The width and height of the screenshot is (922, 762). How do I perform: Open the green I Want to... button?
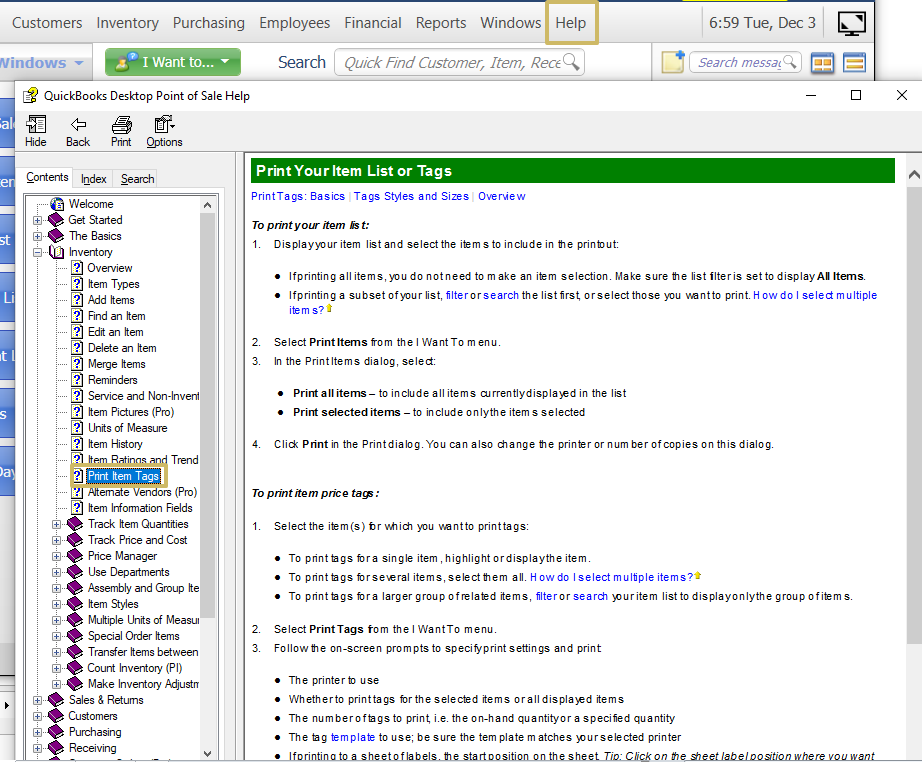pyautogui.click(x=172, y=61)
